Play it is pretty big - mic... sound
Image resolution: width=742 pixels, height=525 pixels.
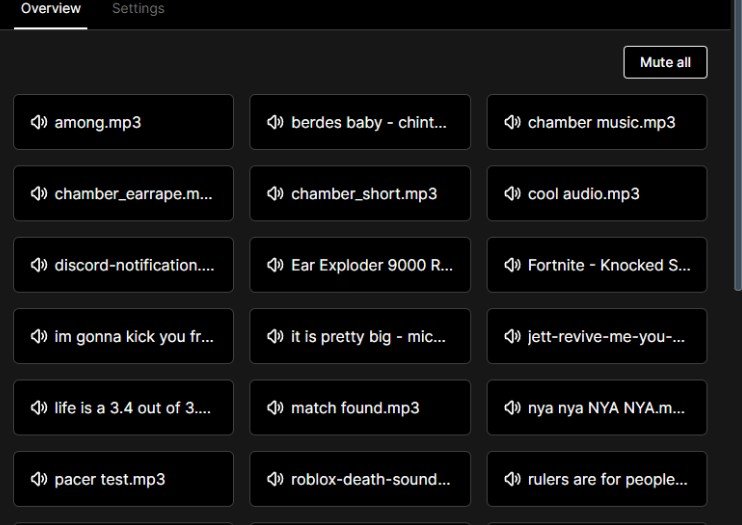[x=360, y=336]
